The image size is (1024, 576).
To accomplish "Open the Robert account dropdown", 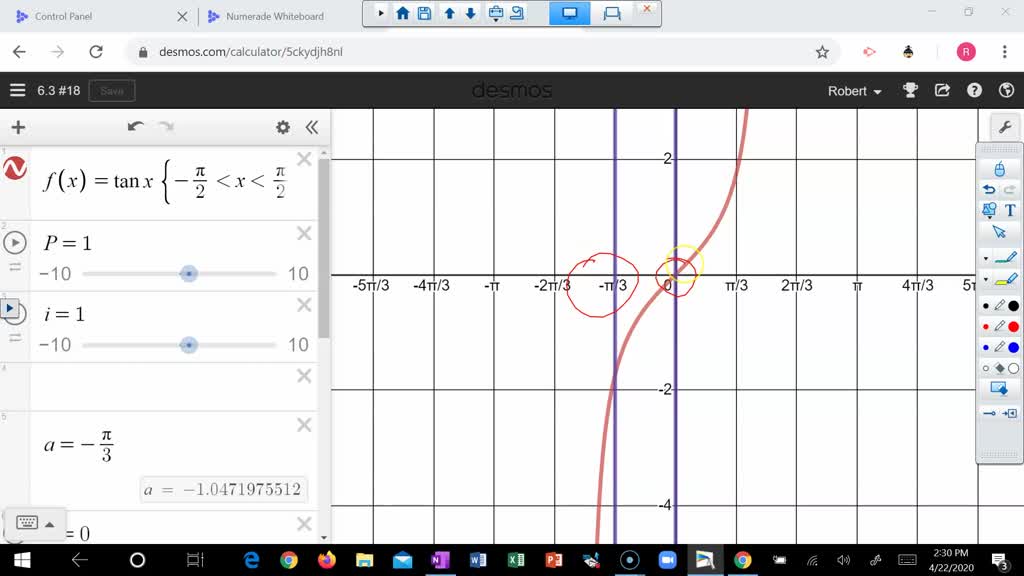I will [853, 91].
